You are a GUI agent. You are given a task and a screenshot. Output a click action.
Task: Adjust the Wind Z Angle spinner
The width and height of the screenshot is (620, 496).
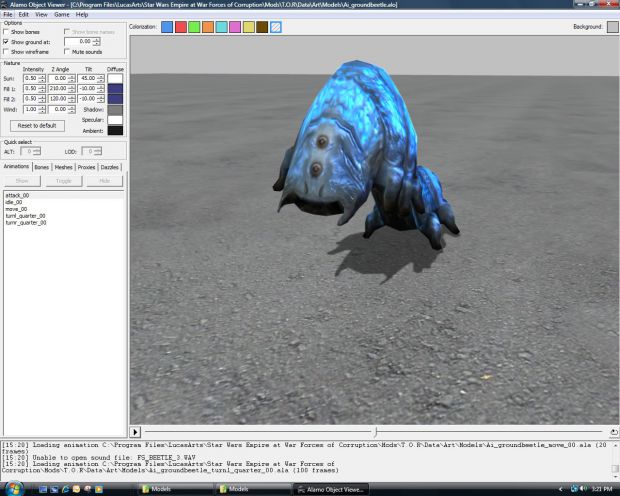pos(62,109)
